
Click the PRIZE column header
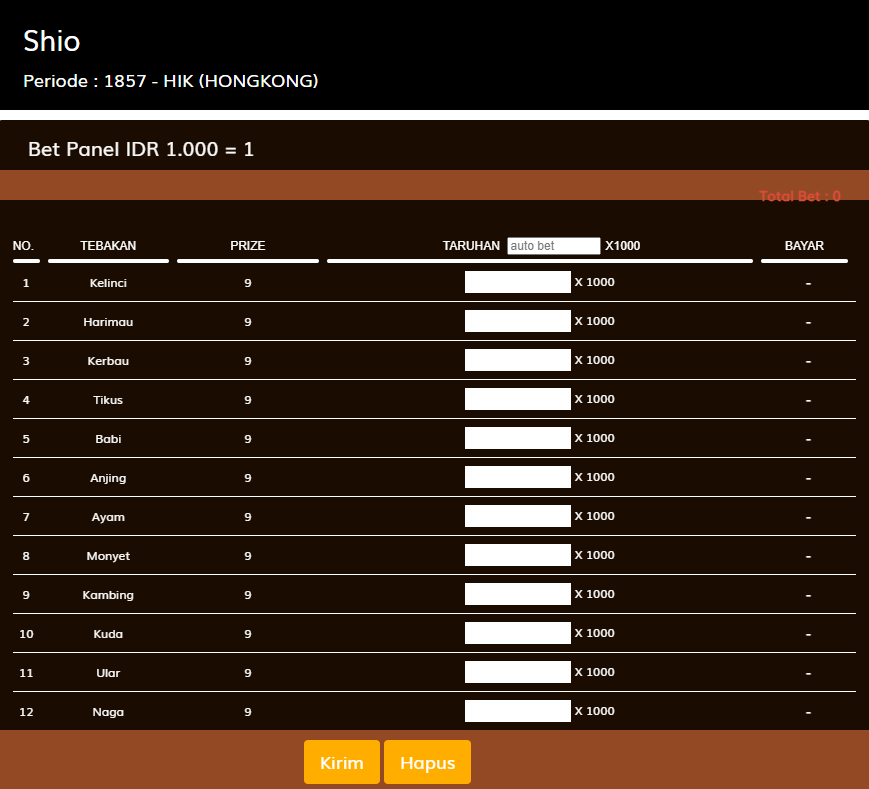click(x=247, y=246)
